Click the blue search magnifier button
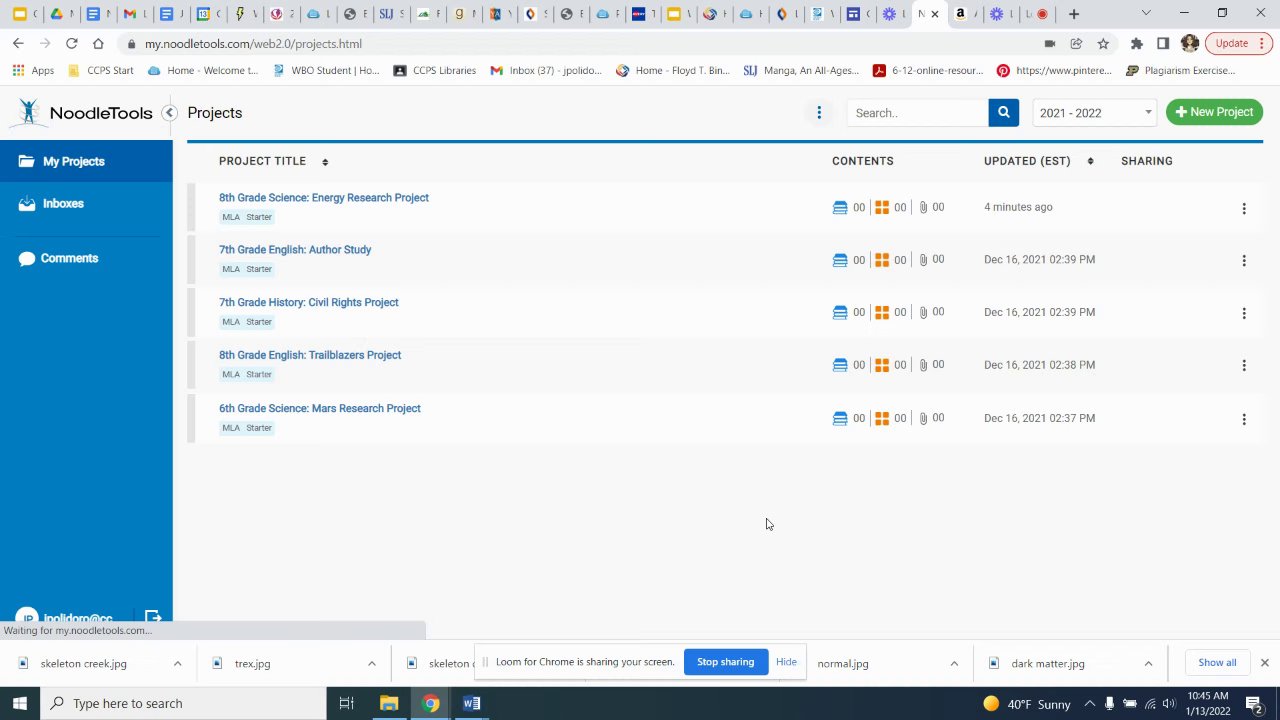Screen dimensions: 1280x720 point(1004,113)
